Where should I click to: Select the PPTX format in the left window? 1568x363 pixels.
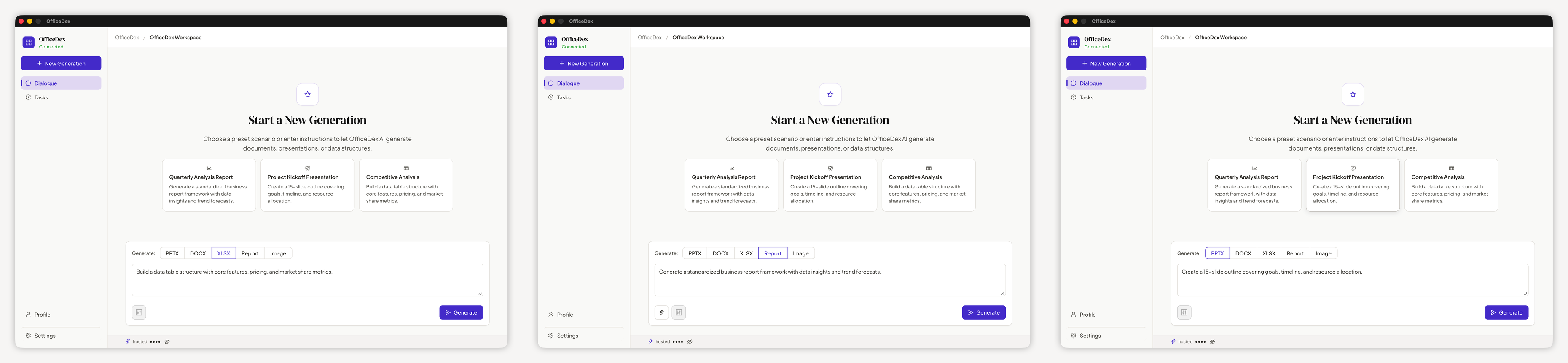pos(172,253)
